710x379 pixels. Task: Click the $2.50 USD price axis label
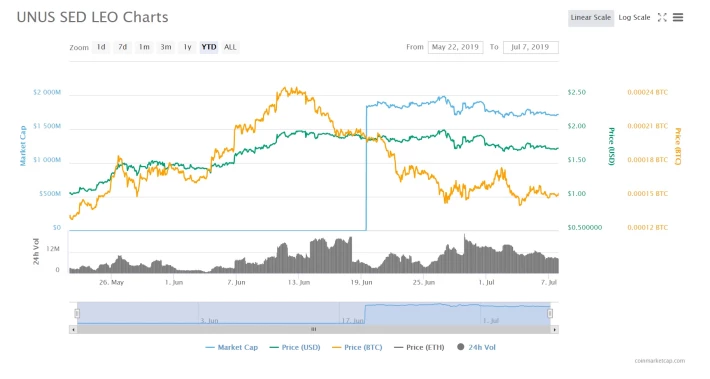[576, 92]
